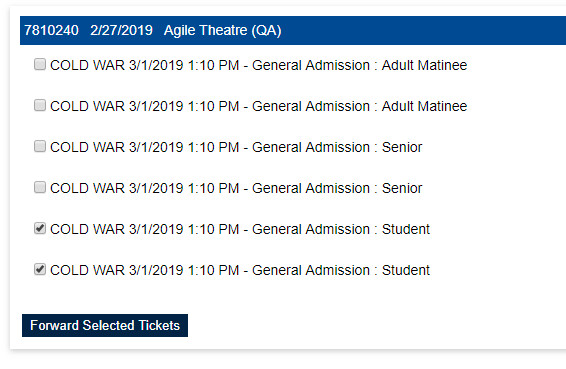Screen dimensions: 566x369
Task: Click the Forward Selected Tickets button
Action: tap(105, 325)
